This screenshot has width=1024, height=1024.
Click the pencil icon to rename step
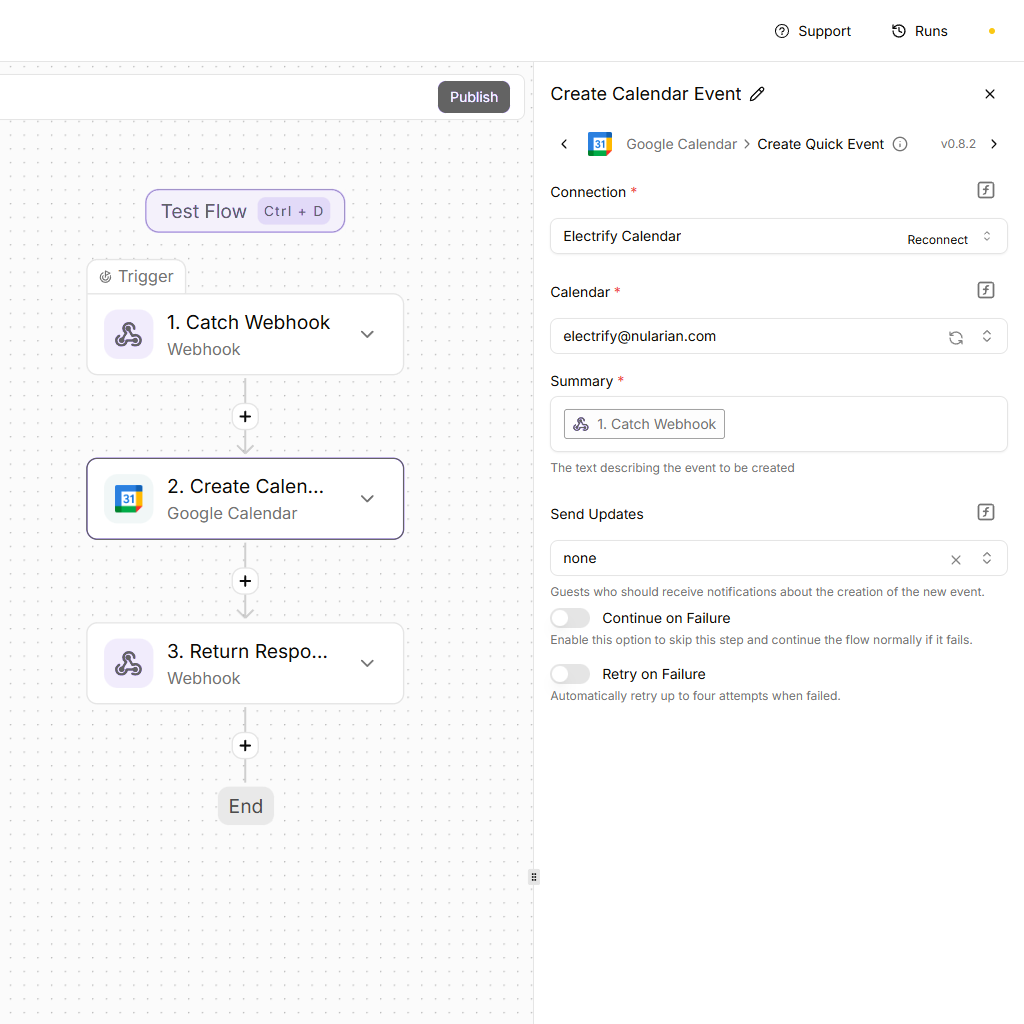757,94
